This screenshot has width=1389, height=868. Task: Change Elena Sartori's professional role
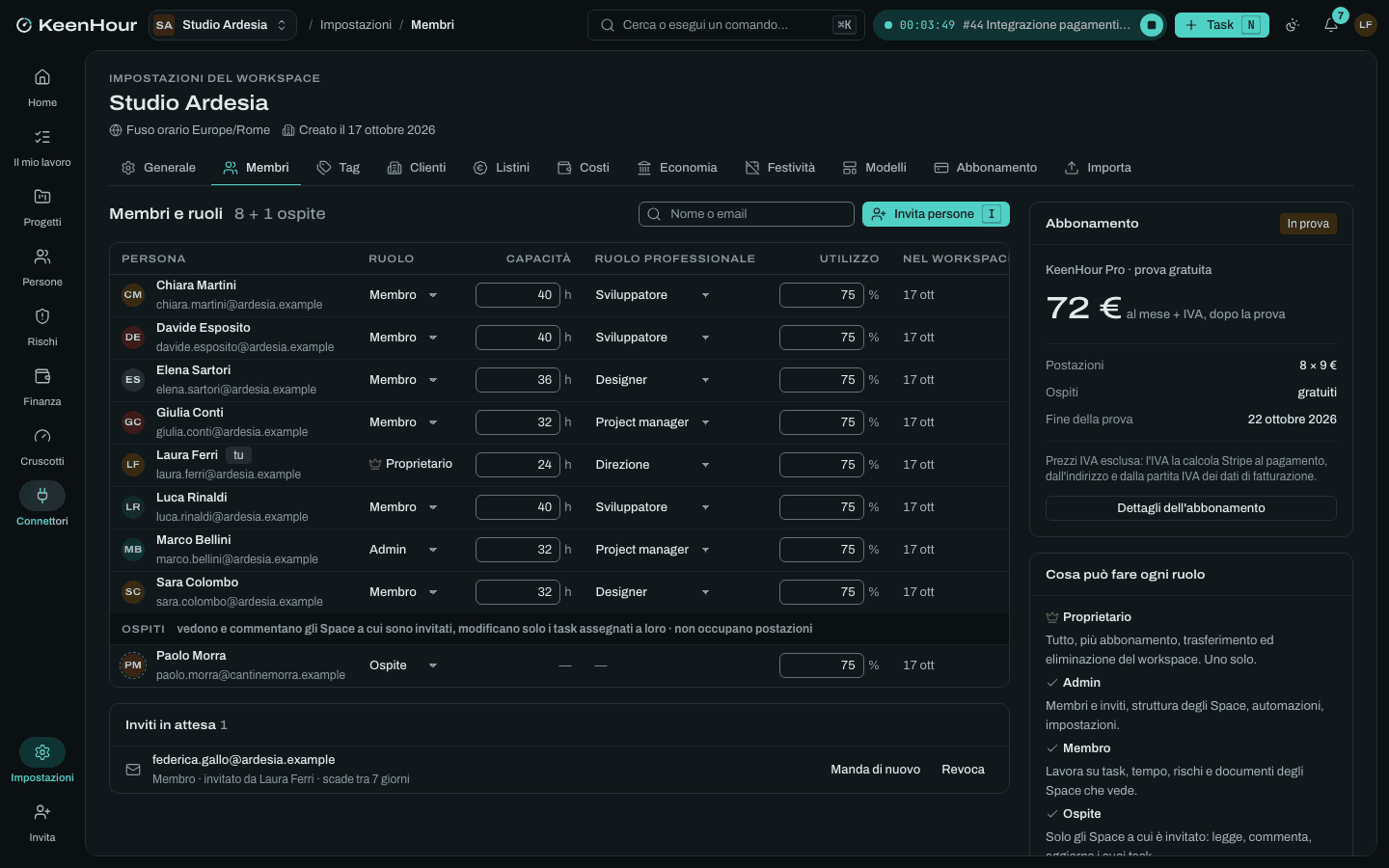[653, 380]
